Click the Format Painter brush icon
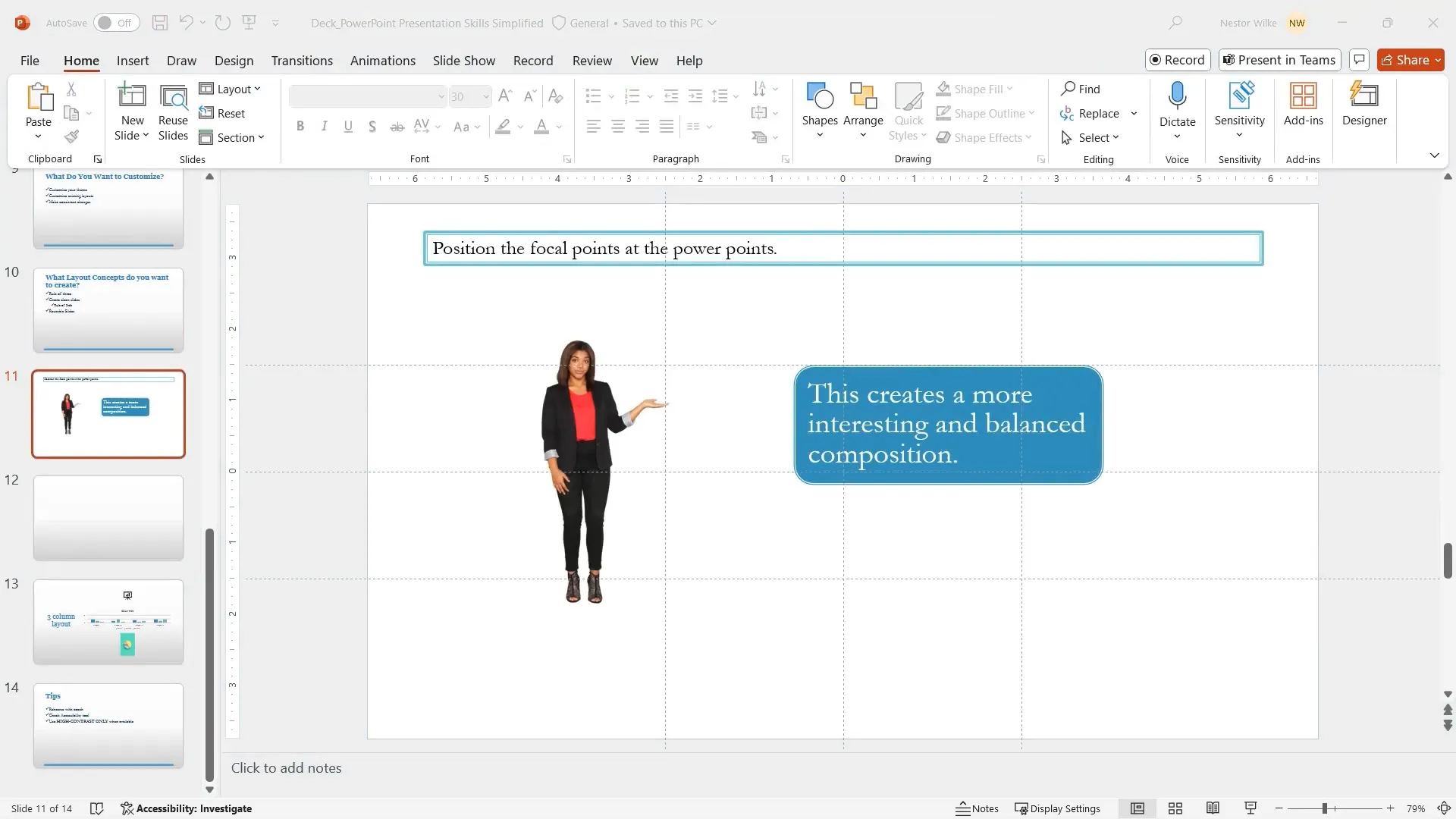Viewport: 1456px width, 819px height. click(71, 137)
